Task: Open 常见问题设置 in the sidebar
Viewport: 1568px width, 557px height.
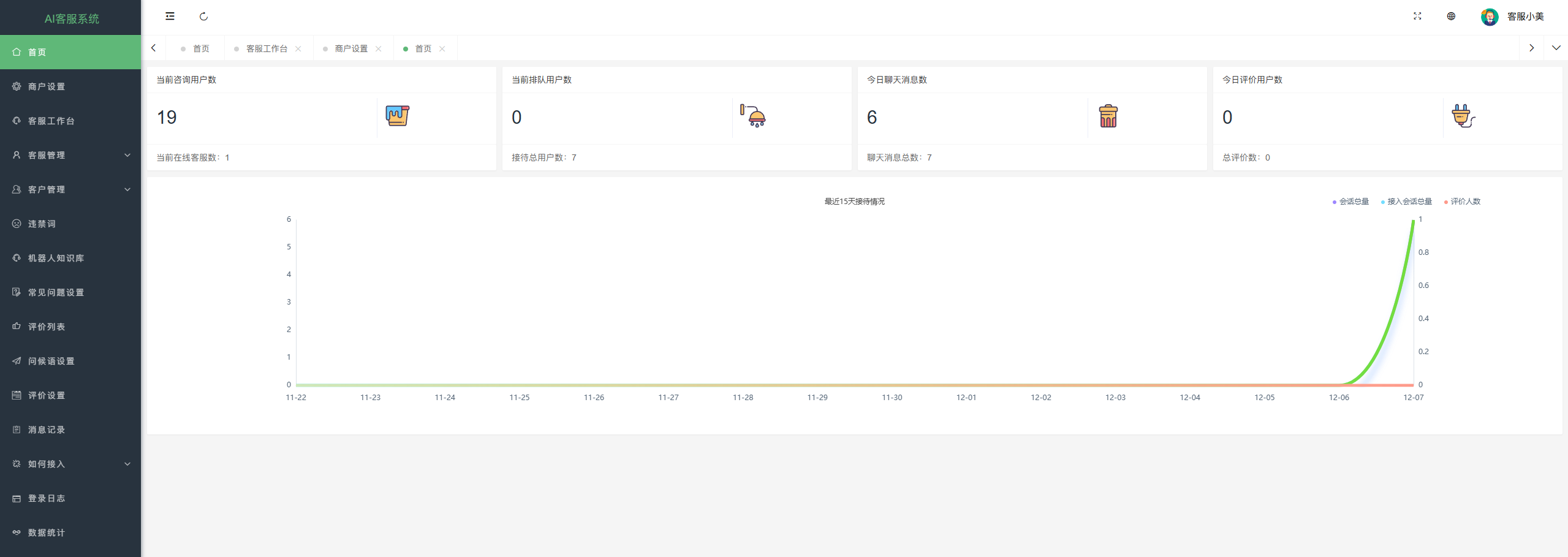Action: point(70,292)
